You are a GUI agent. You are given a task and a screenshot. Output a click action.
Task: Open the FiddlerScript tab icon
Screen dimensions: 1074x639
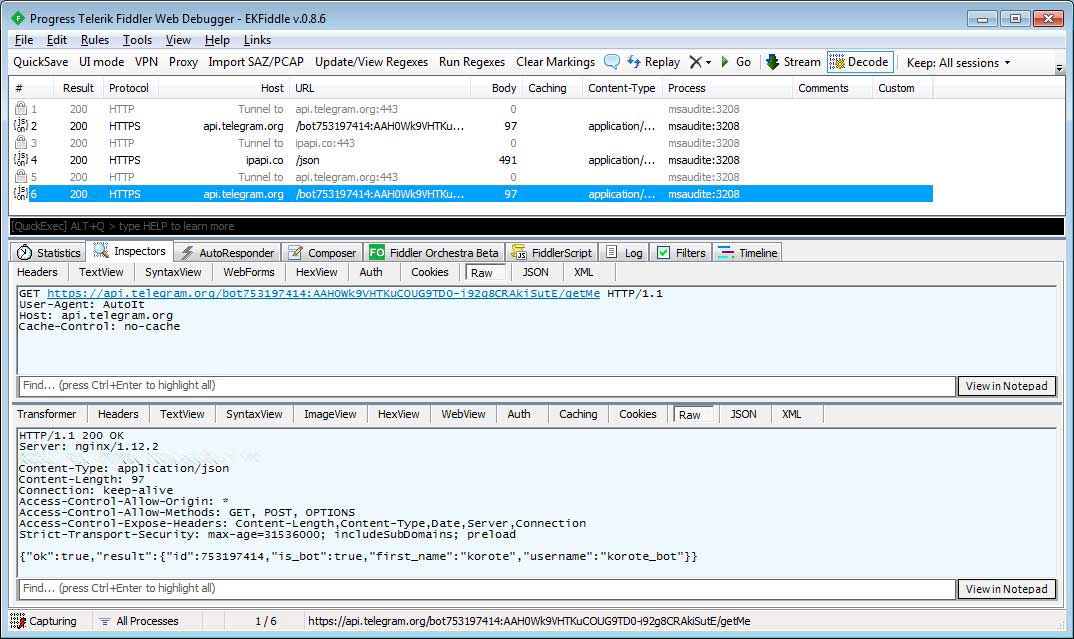pyautogui.click(x=519, y=253)
